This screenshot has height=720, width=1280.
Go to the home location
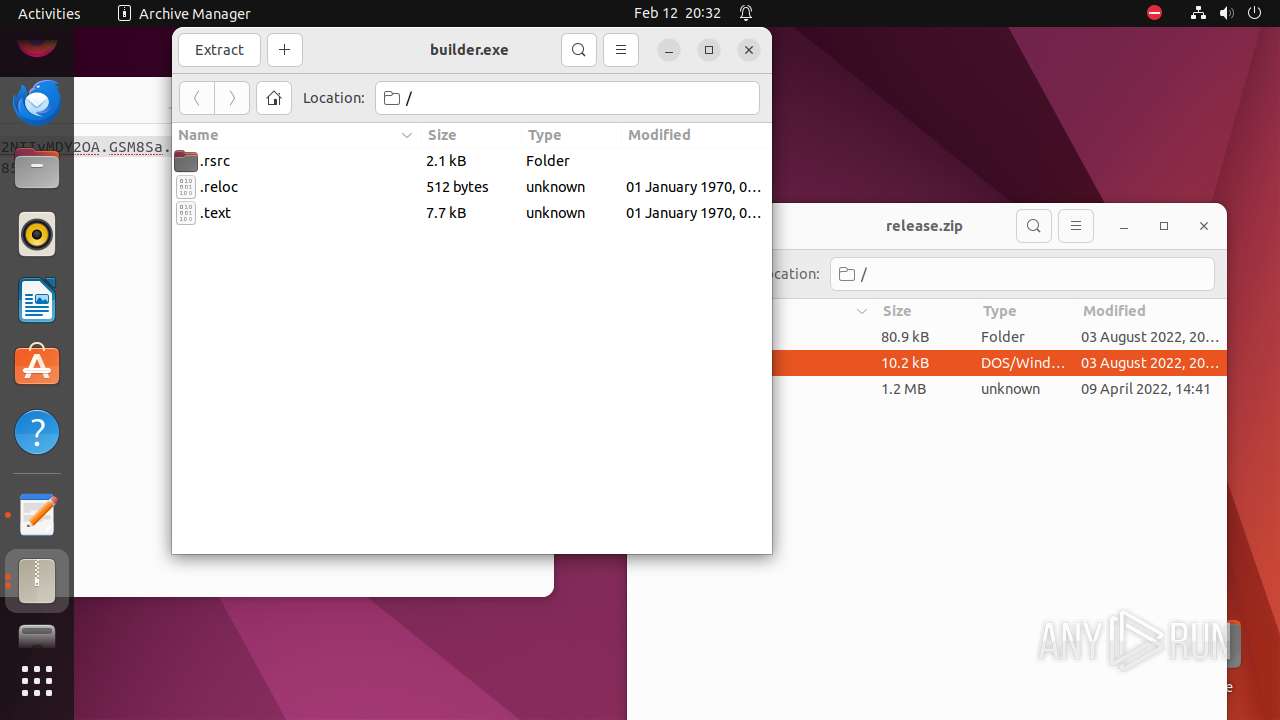pyautogui.click(x=274, y=98)
